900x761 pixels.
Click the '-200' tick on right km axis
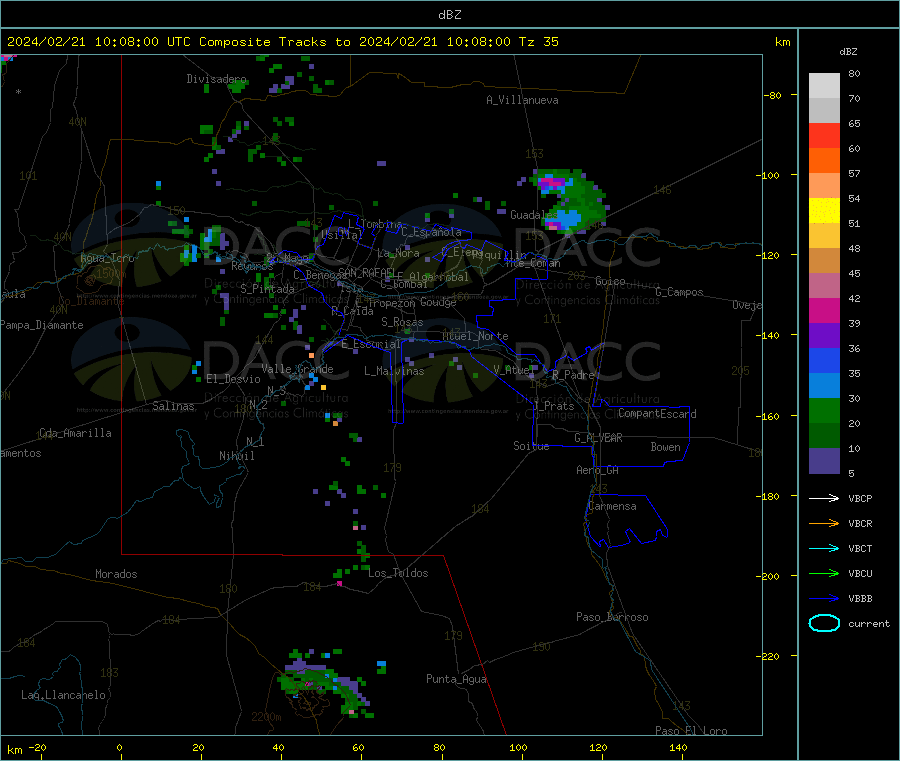pyautogui.click(x=769, y=576)
